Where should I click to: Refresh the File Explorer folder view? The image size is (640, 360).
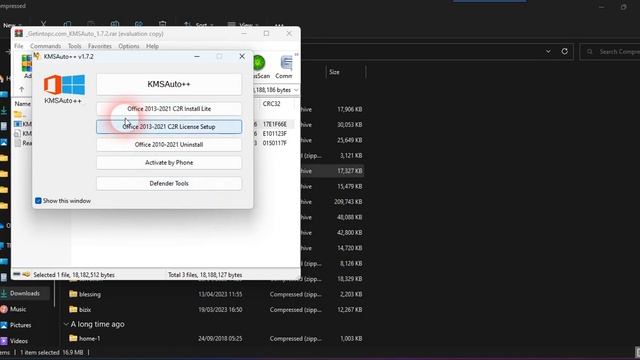[564, 51]
